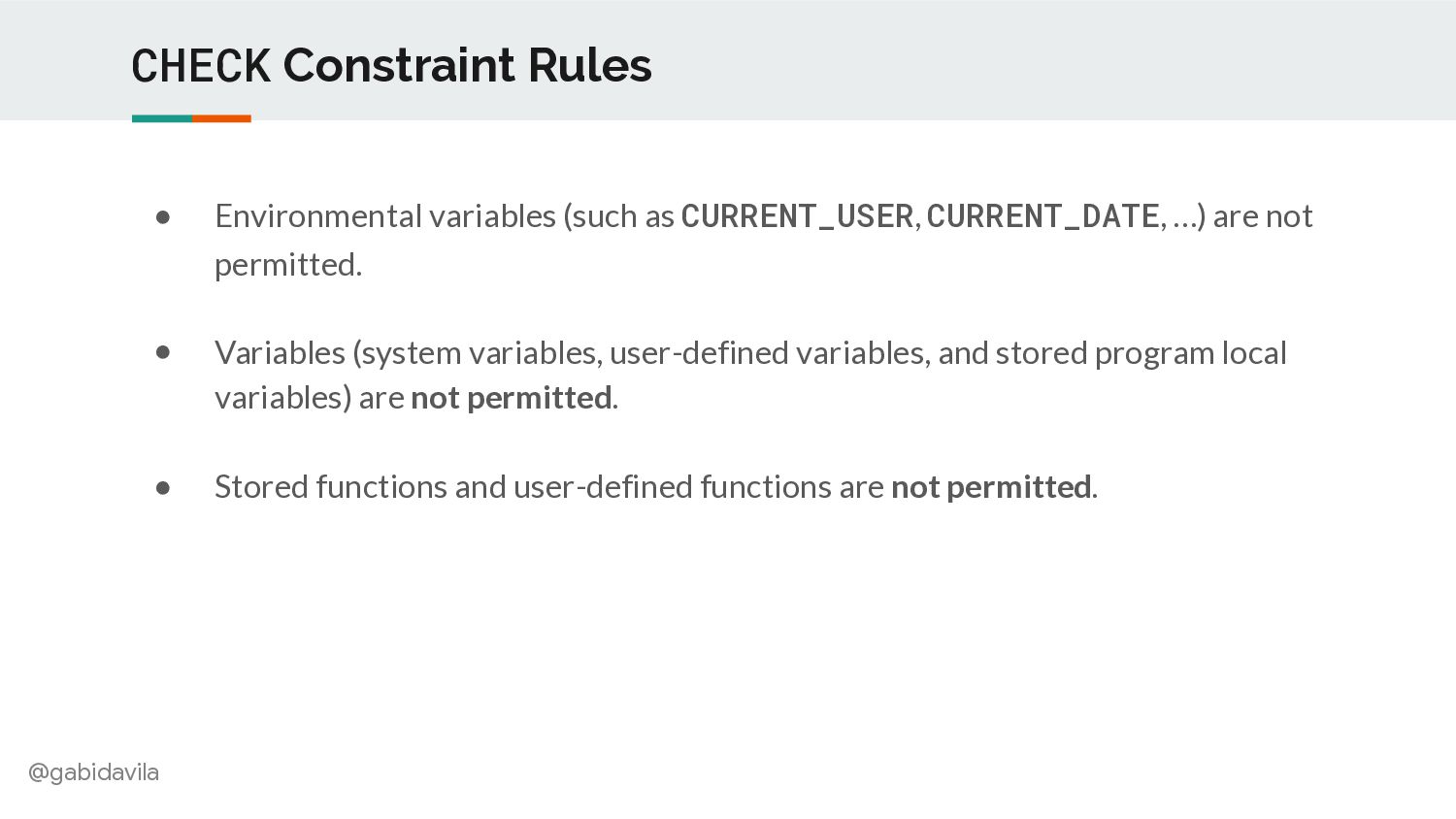The image size is (1456, 819).
Task: Click the CHECK Constraint Rules slide title
Action: tap(391, 66)
